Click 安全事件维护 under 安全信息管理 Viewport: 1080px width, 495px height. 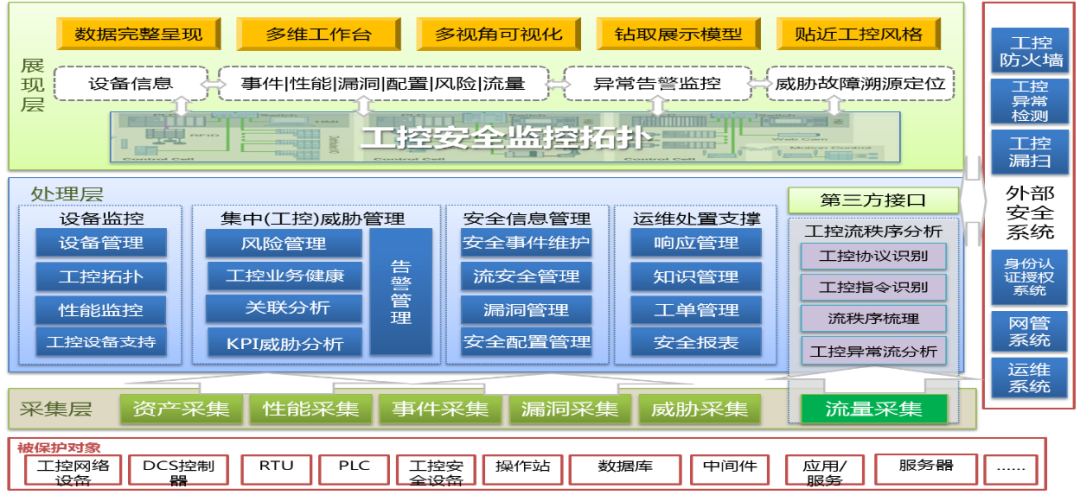[526, 243]
